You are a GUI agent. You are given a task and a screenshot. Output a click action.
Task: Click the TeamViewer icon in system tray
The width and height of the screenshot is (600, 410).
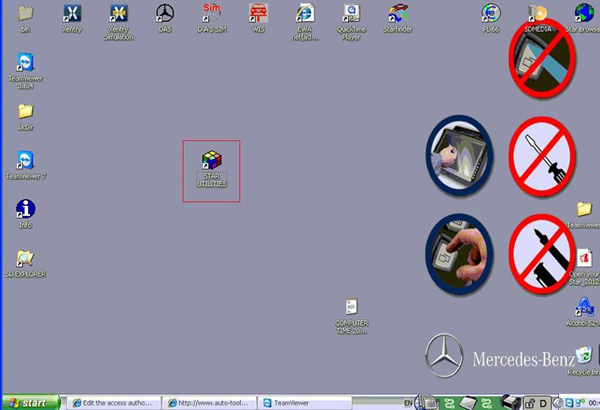click(x=569, y=403)
